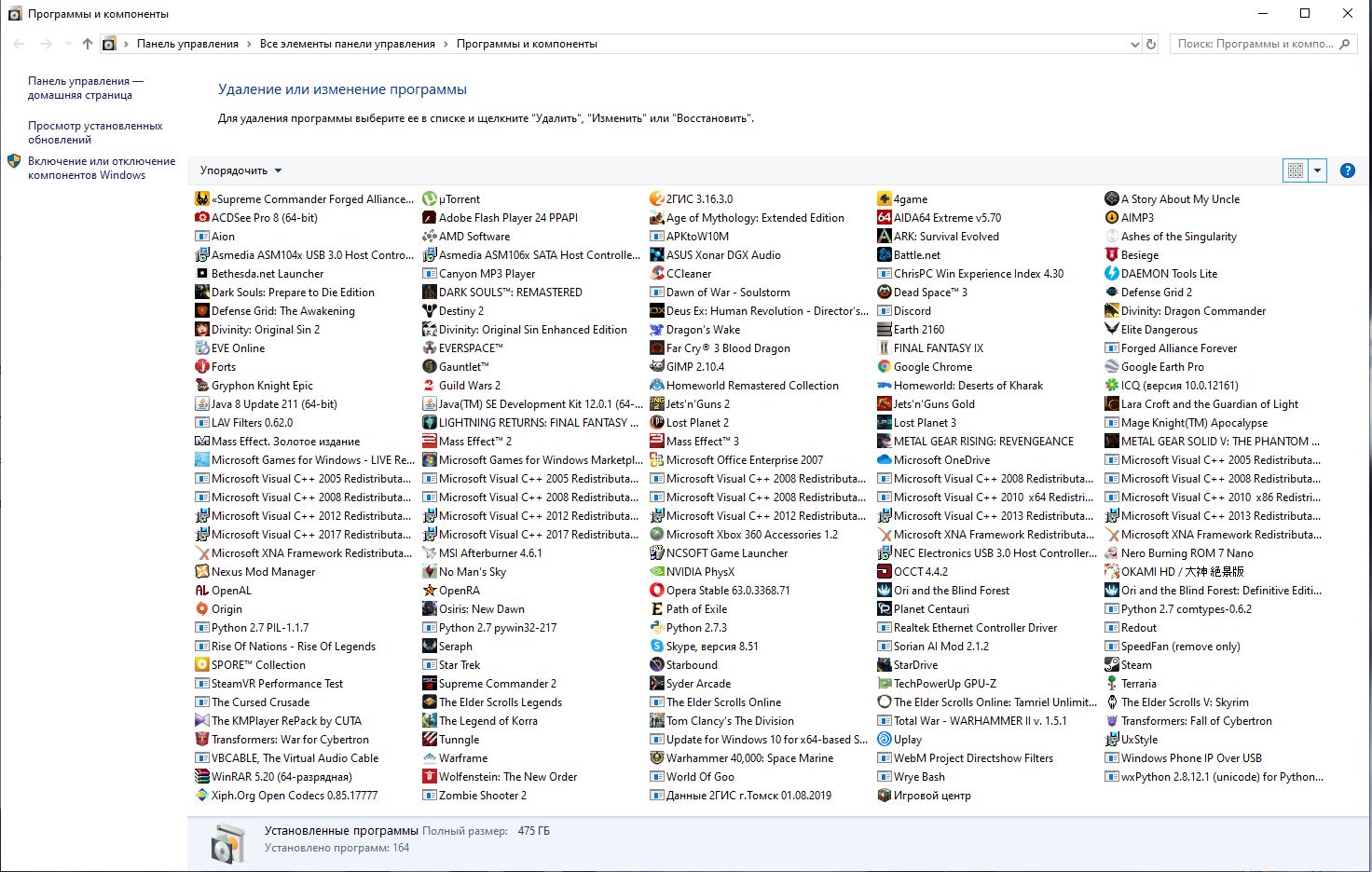Select ICQ (версия 10.0.12161) entry
Image resolution: width=1372 pixels, height=872 pixels.
1172,385
